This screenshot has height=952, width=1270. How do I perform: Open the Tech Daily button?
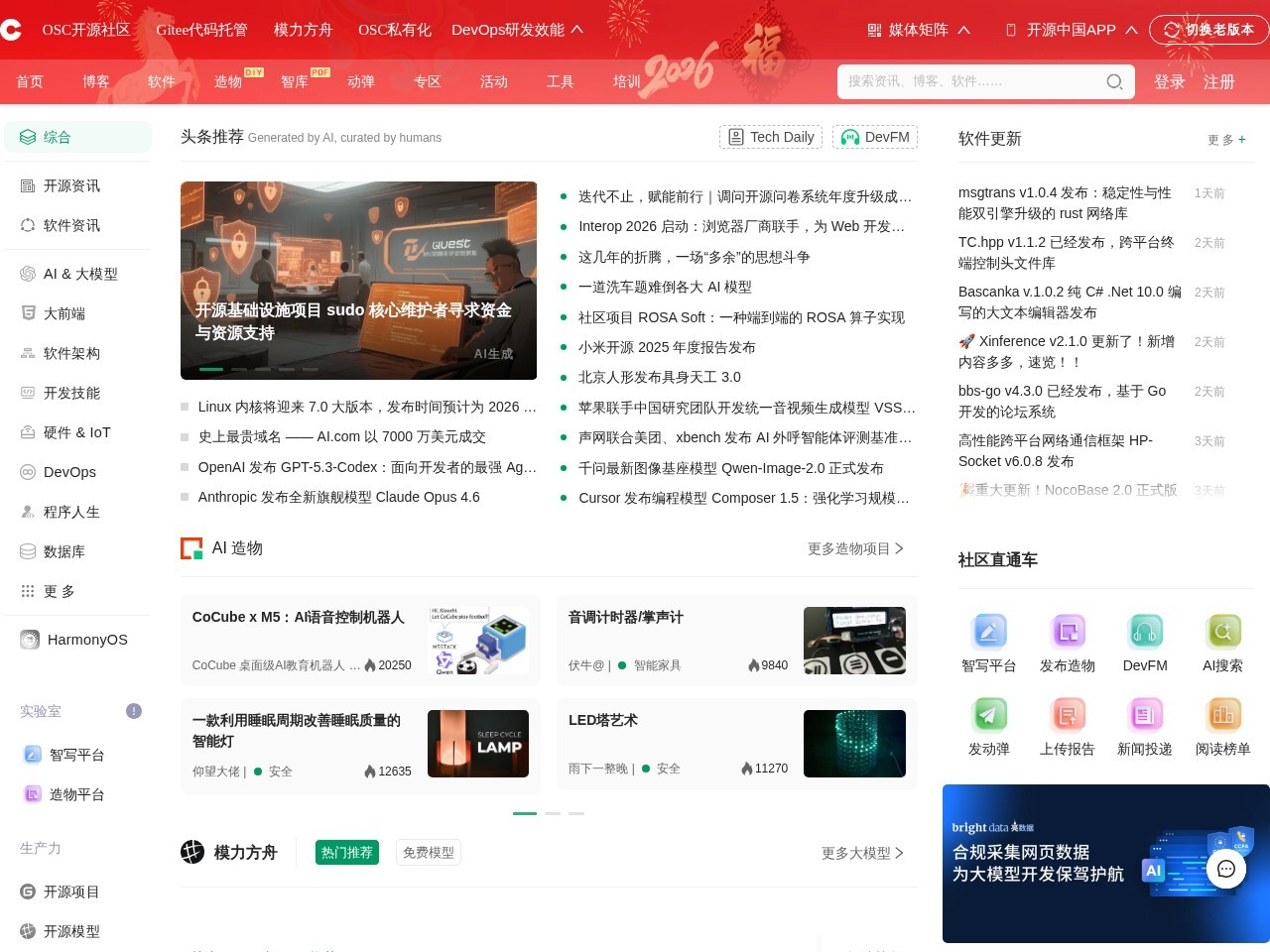pos(771,137)
